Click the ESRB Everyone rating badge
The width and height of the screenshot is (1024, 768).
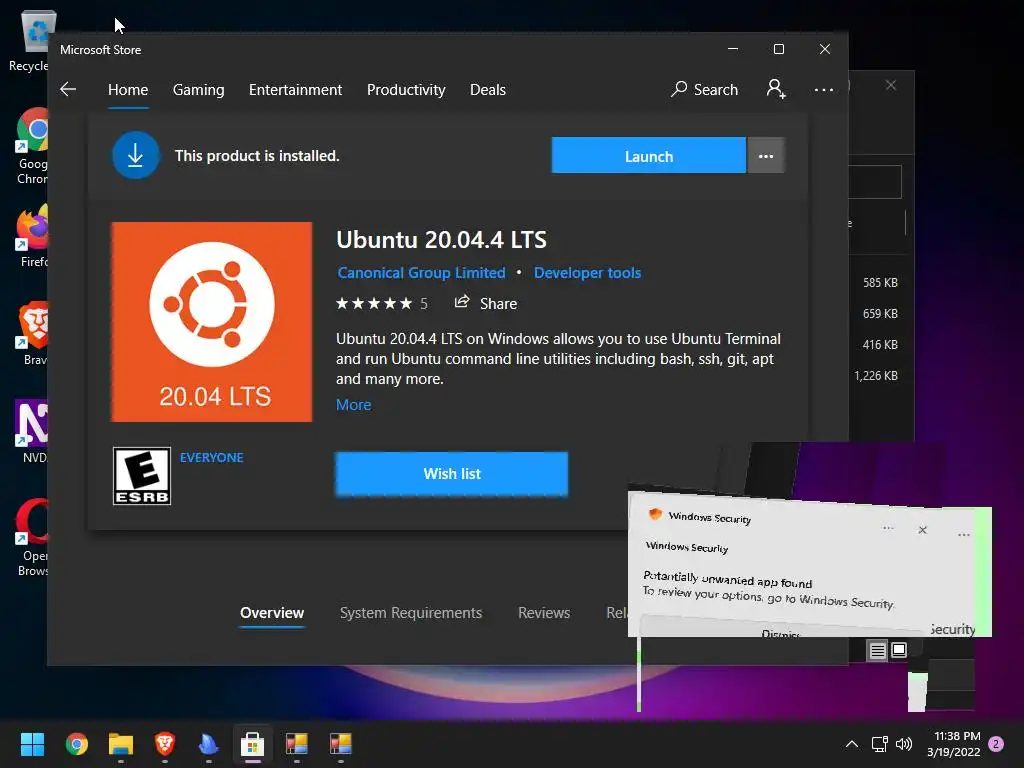coord(142,476)
